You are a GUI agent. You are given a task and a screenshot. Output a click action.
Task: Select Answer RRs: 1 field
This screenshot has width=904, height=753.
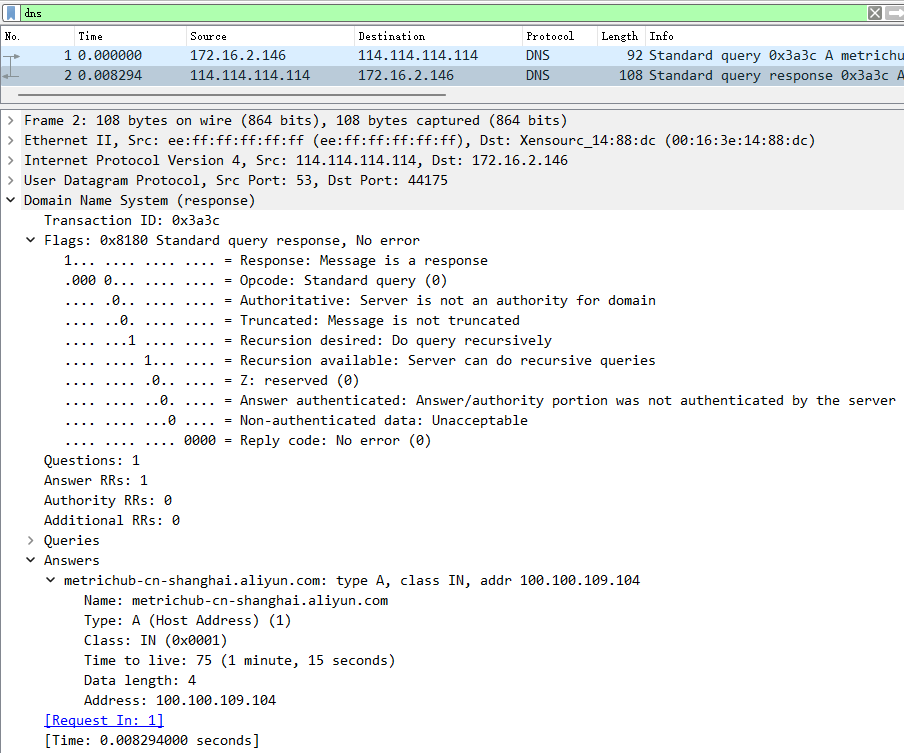pos(96,480)
